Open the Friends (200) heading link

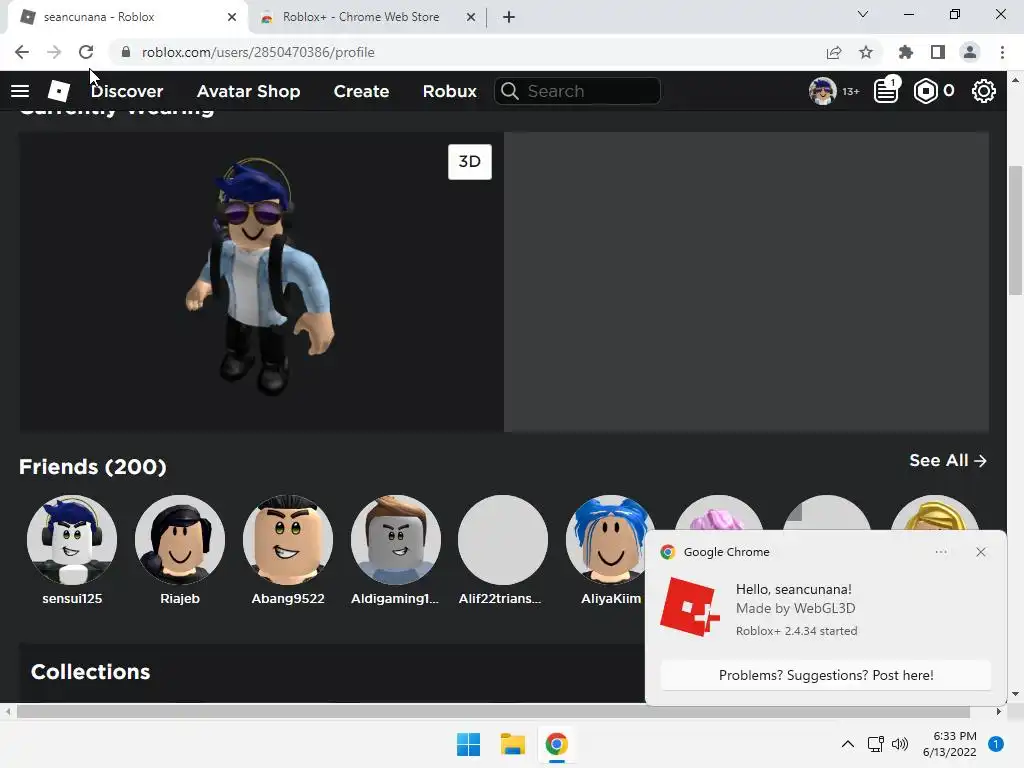pyautogui.click(x=93, y=466)
